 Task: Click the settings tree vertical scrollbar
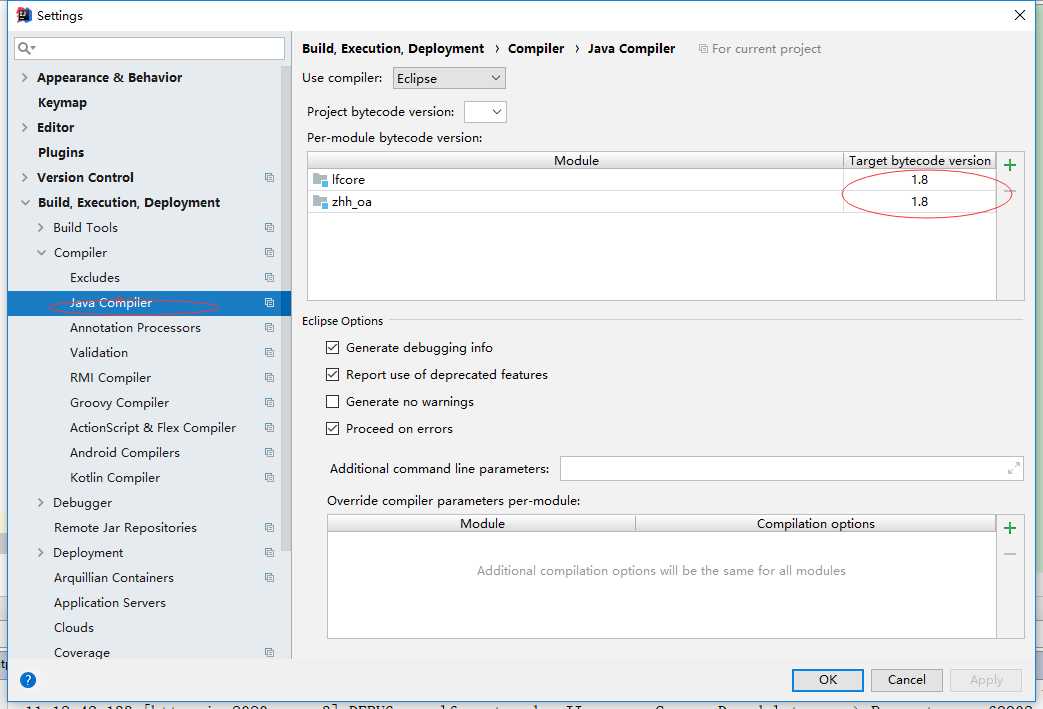coord(286,309)
